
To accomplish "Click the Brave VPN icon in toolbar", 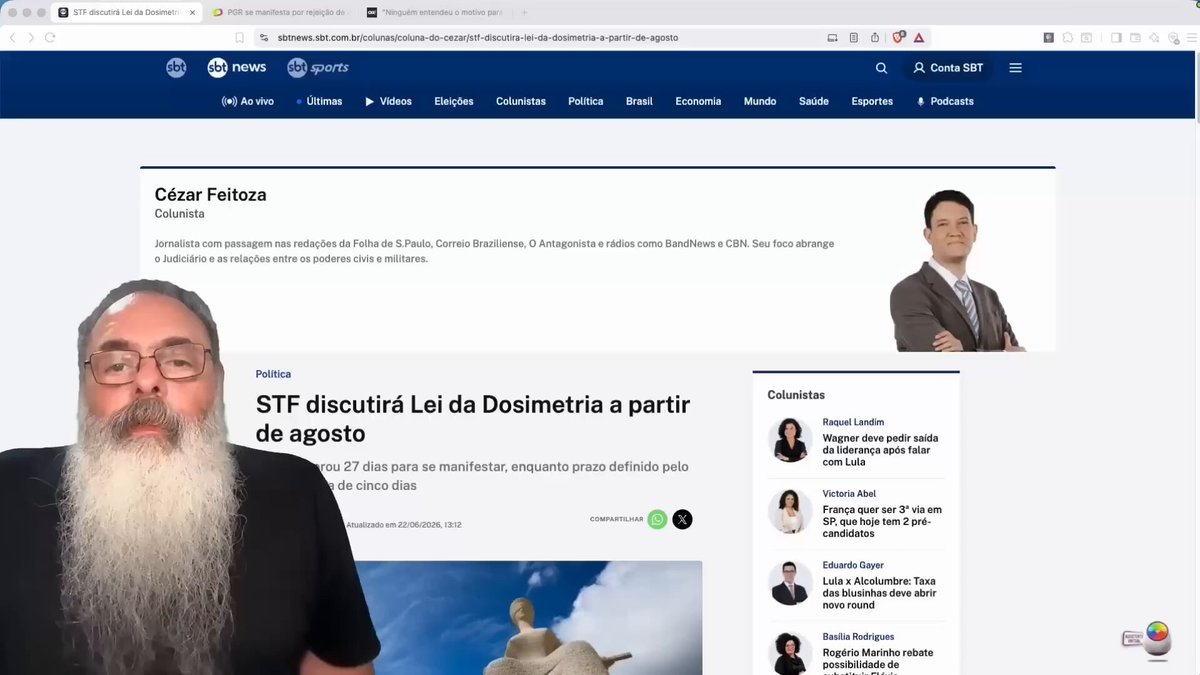I will [1173, 38].
